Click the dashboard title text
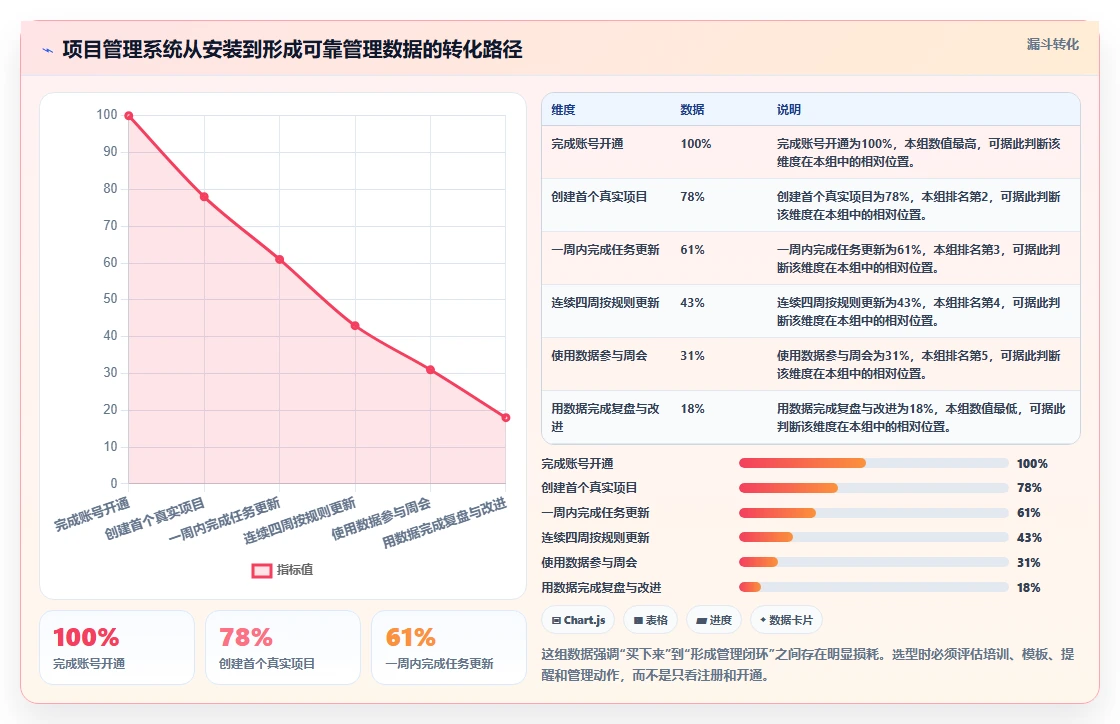The width and height of the screenshot is (1120, 724). pyautogui.click(x=292, y=49)
